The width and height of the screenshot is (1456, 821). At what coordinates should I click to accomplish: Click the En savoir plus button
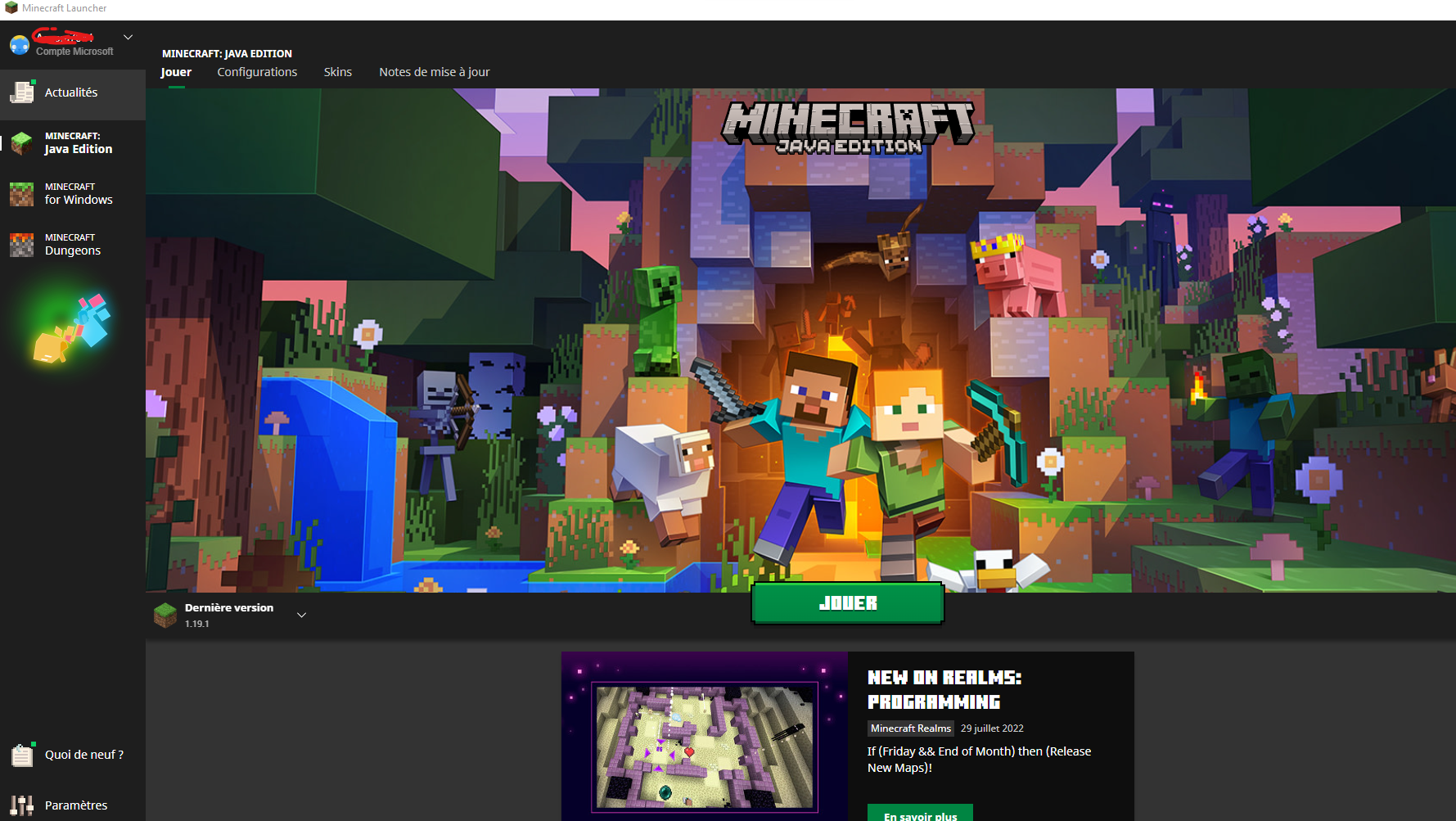[920, 814]
